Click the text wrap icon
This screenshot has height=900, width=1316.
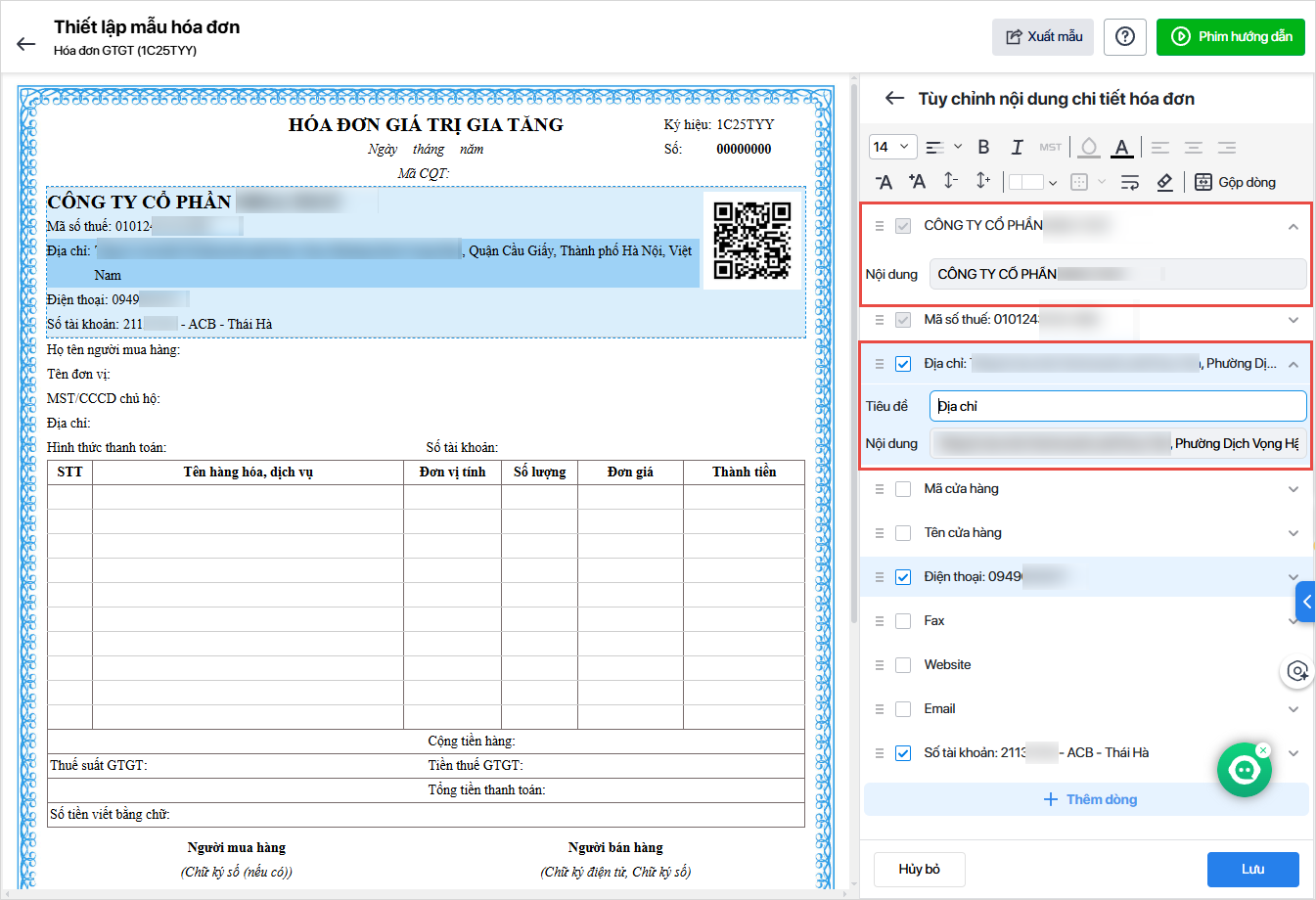pyautogui.click(x=1130, y=182)
